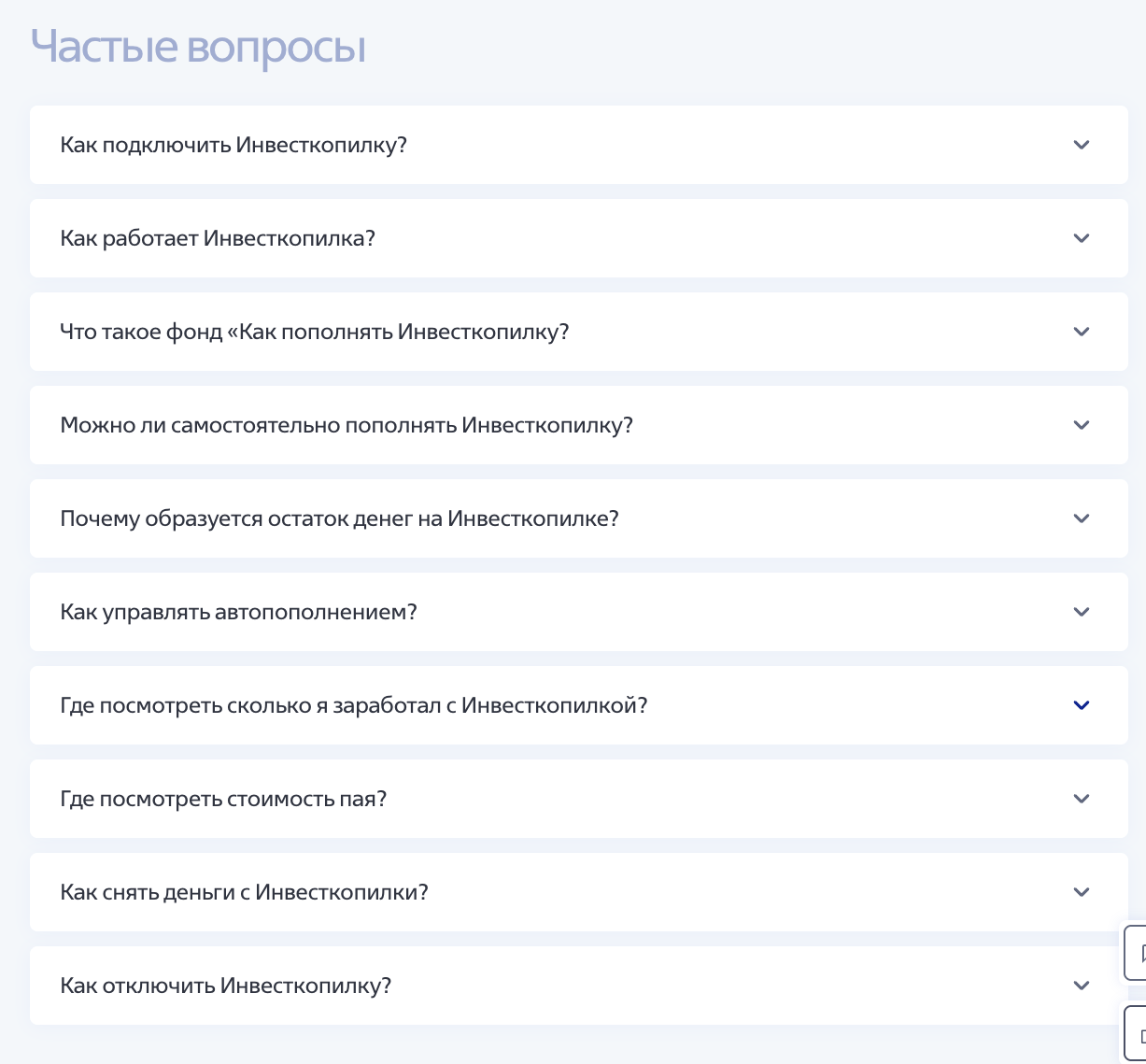The width and height of the screenshot is (1146, 1064).
Task: Click the chevron beside "Как управлять автопополнением?"
Action: pos(1082,612)
